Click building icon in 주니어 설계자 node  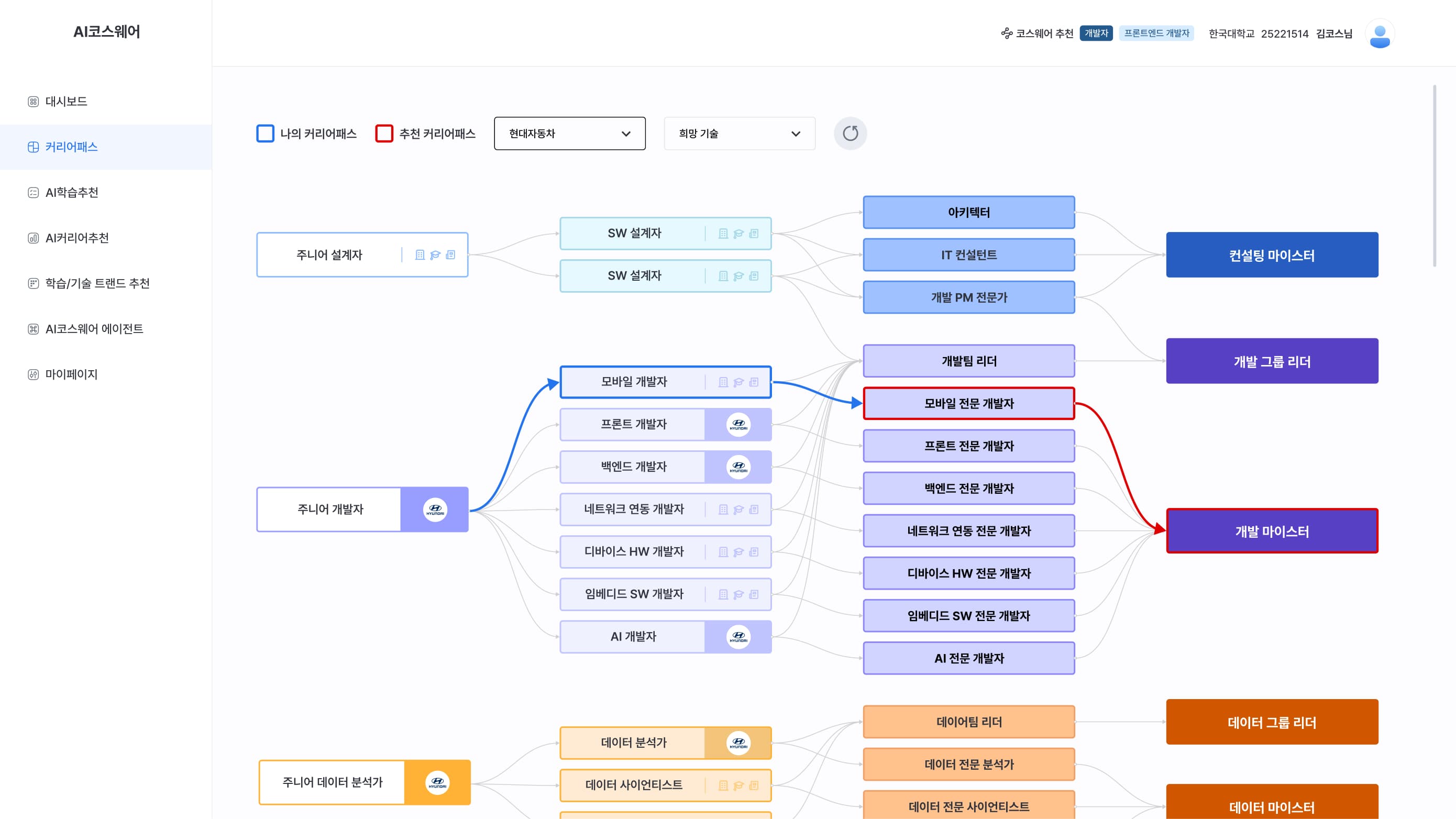(420, 255)
